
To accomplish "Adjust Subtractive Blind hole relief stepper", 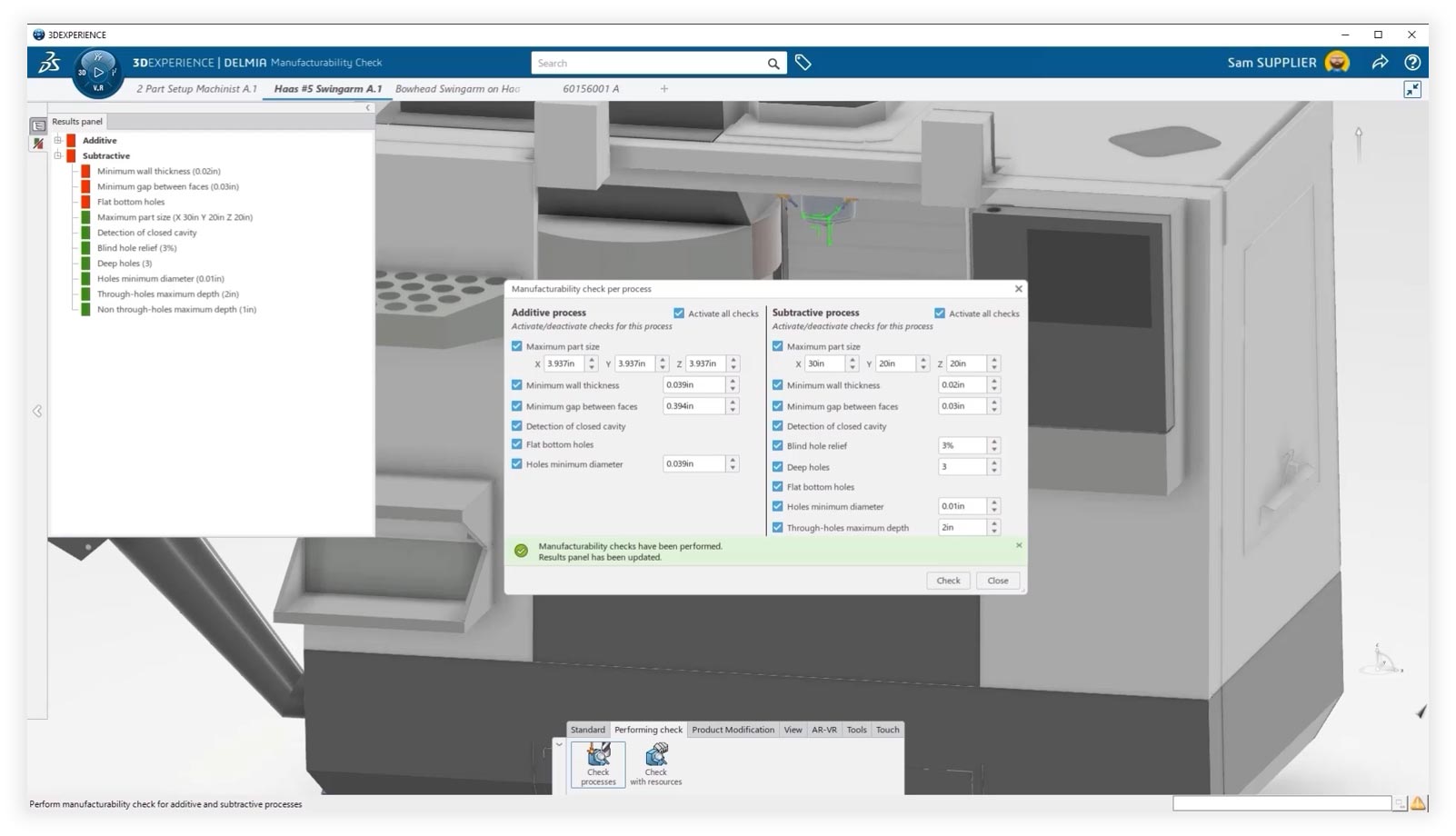I will point(994,445).
